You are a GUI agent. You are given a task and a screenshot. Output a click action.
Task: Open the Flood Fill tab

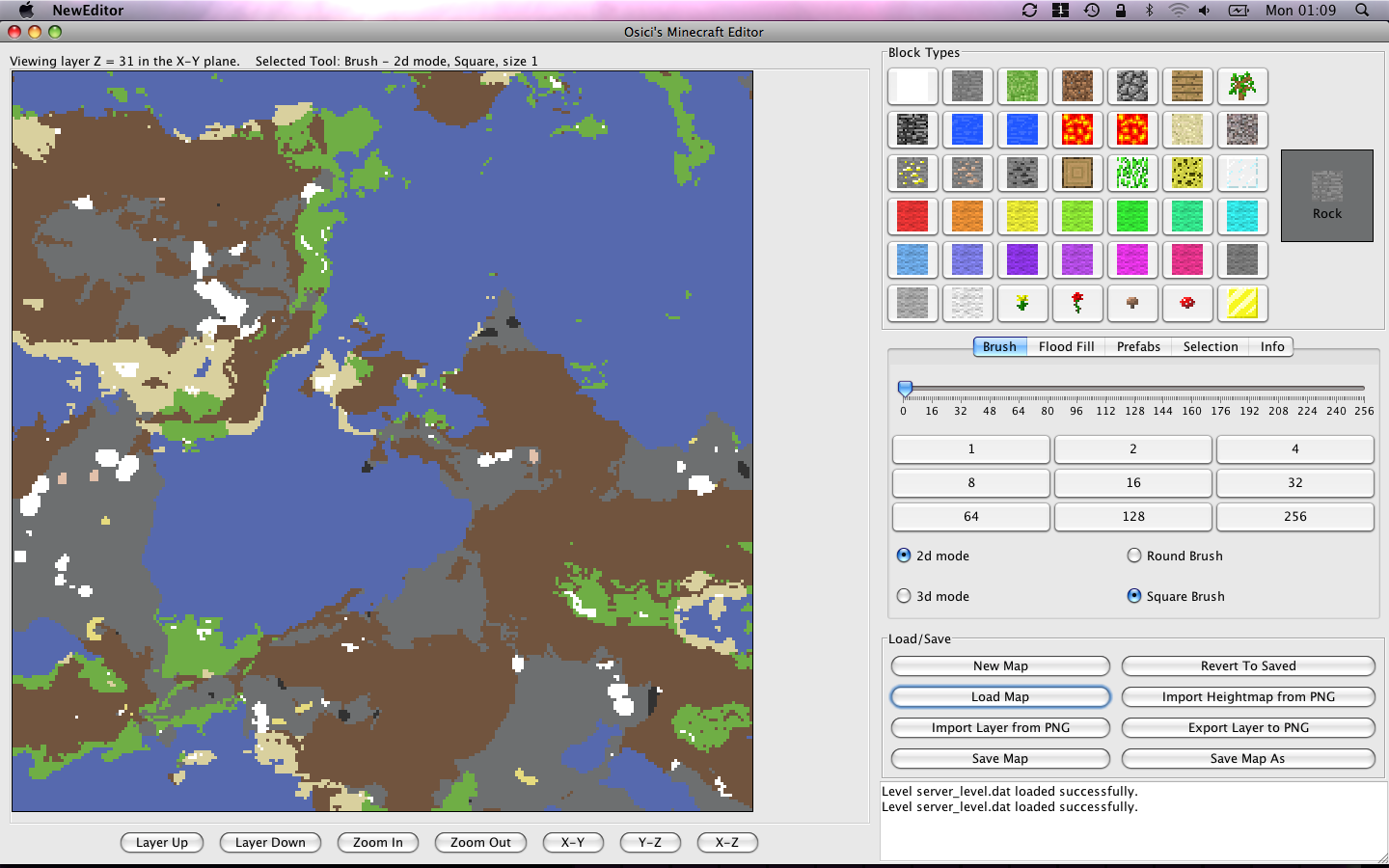1066,346
